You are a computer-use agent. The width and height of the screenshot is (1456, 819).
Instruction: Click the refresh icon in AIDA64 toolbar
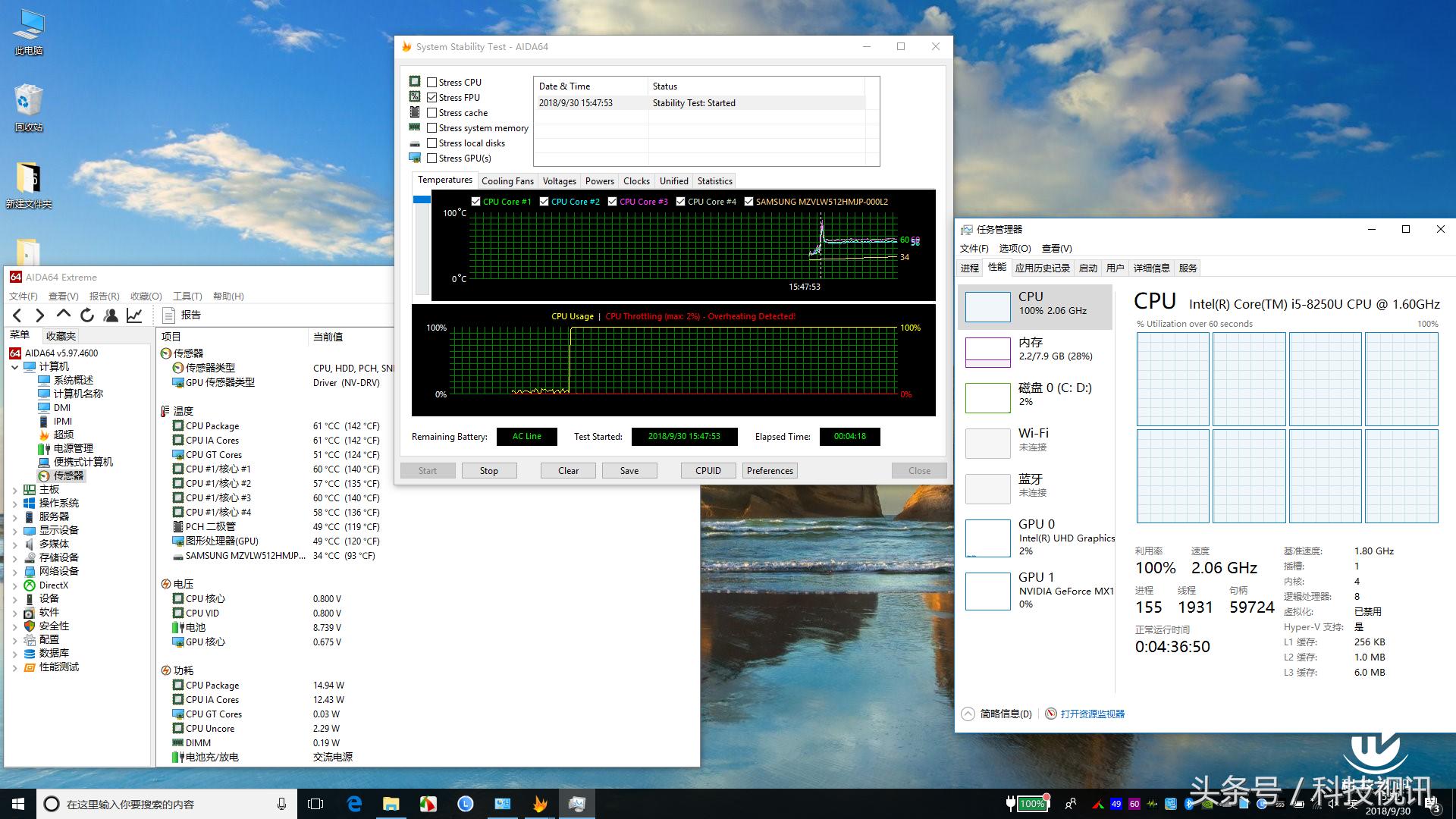[87, 315]
